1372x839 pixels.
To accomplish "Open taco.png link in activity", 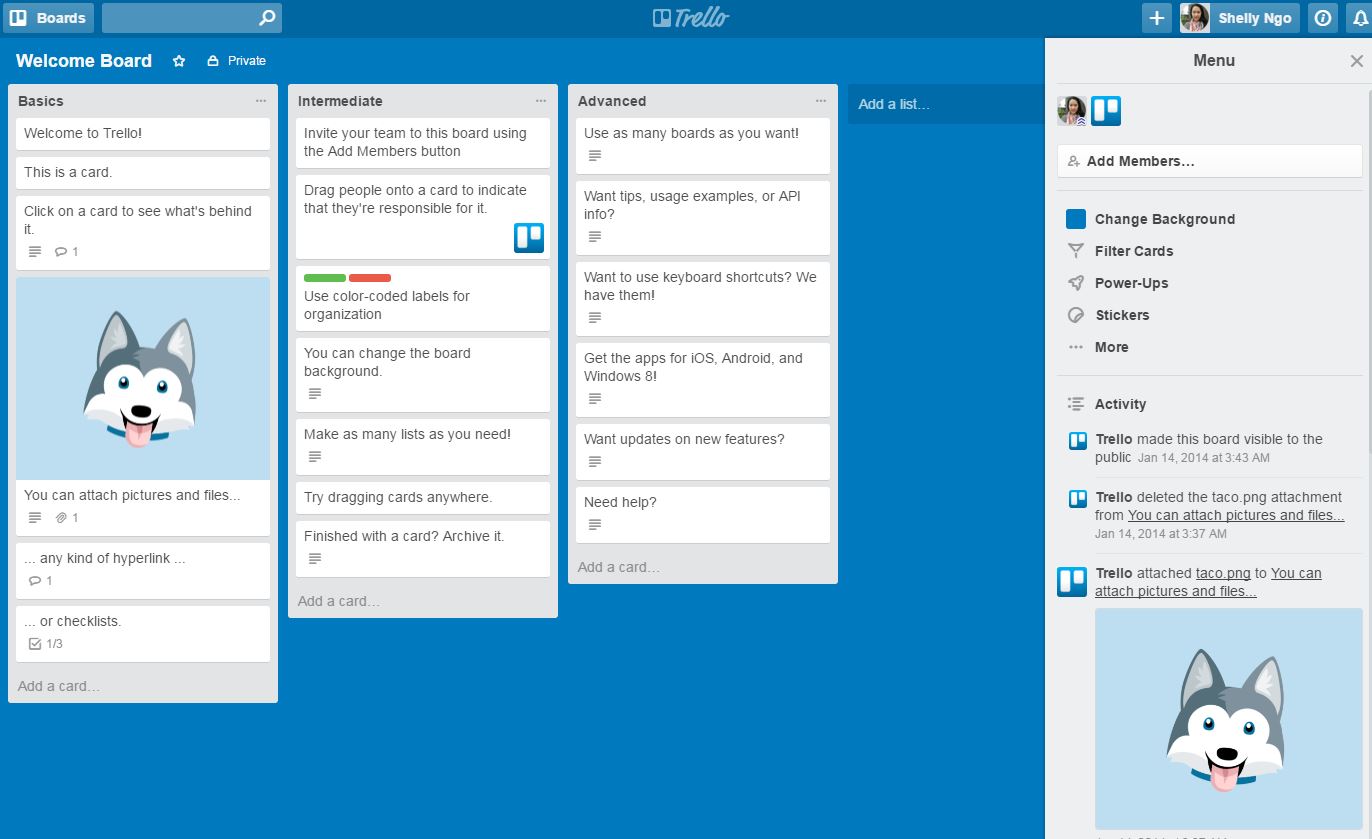I will click(1223, 573).
